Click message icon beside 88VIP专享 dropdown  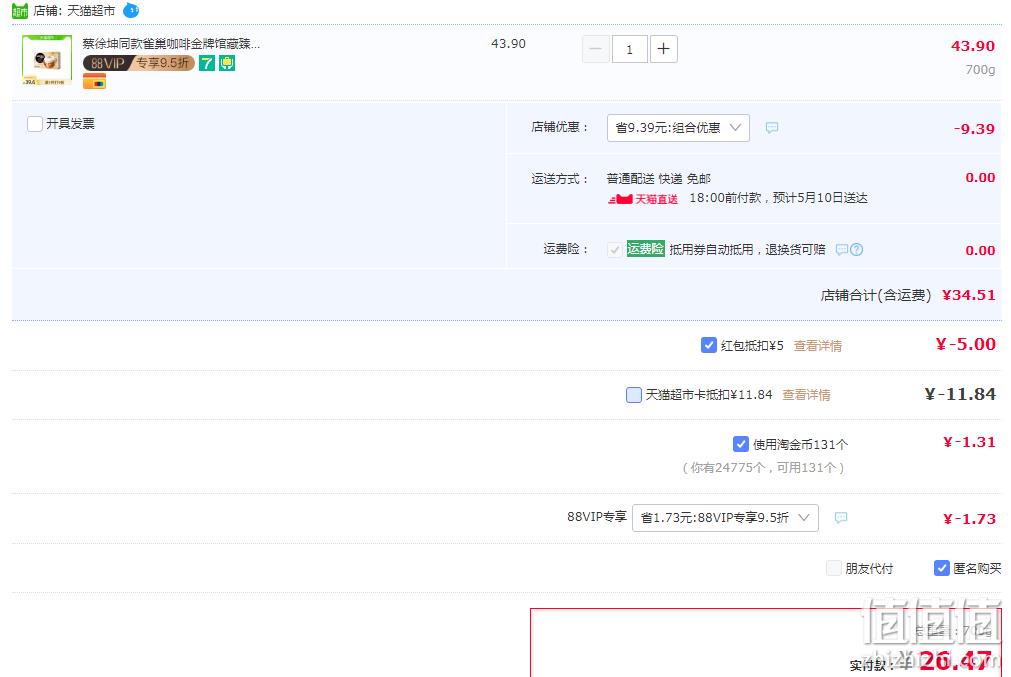841,518
